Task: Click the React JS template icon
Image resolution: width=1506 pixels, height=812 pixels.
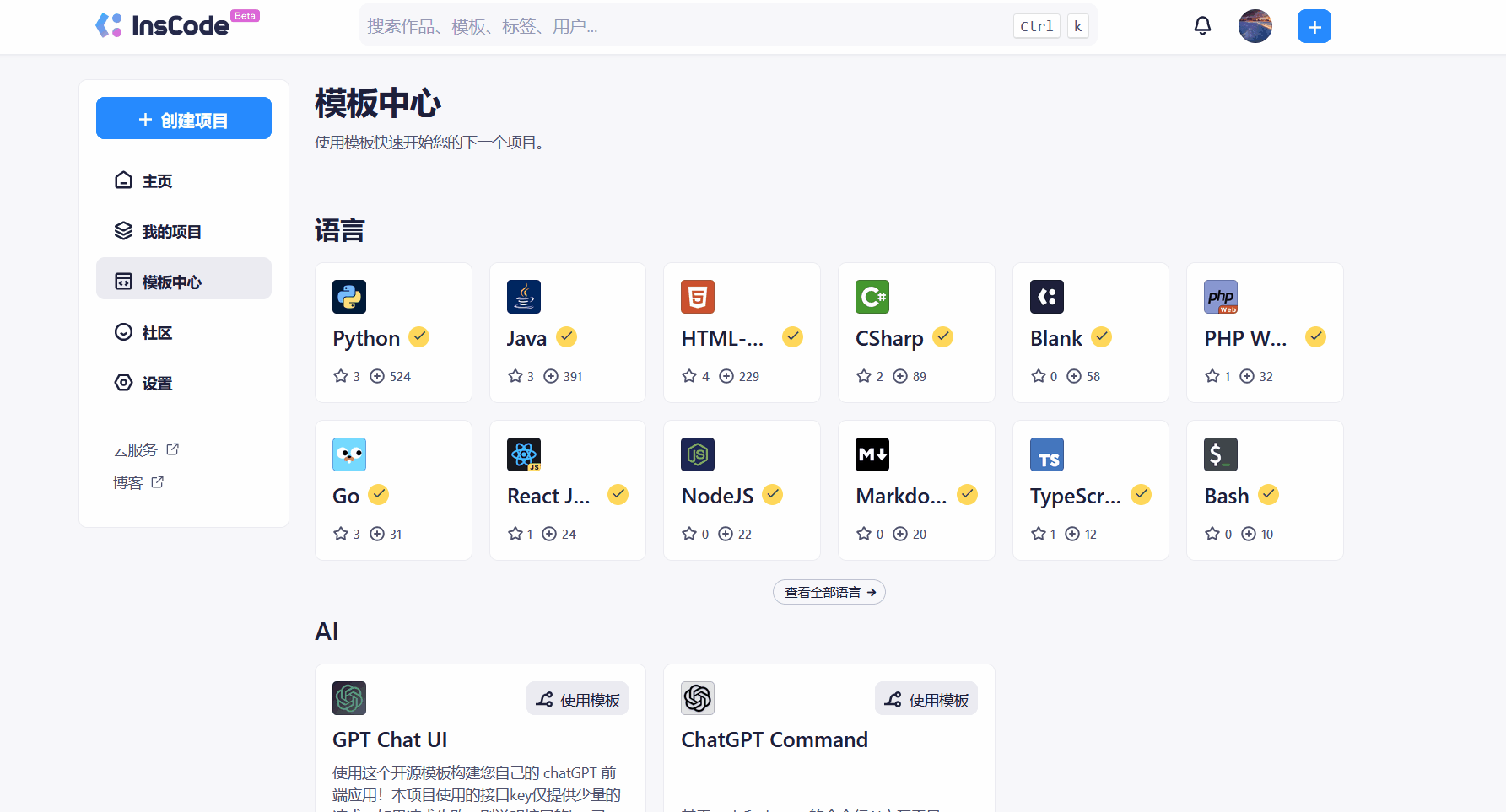Action: [x=524, y=454]
